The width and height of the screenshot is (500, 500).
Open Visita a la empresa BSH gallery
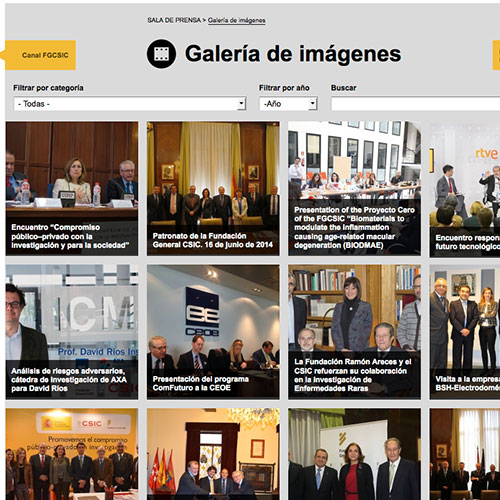pyautogui.click(x=465, y=332)
